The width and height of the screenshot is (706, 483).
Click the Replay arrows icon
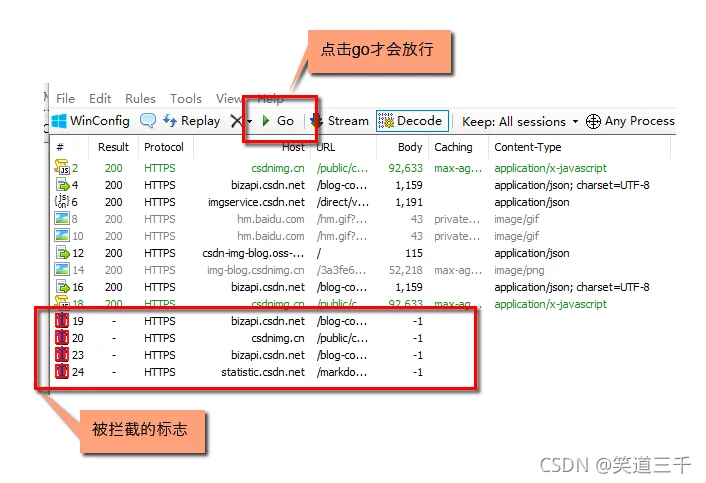(170, 120)
